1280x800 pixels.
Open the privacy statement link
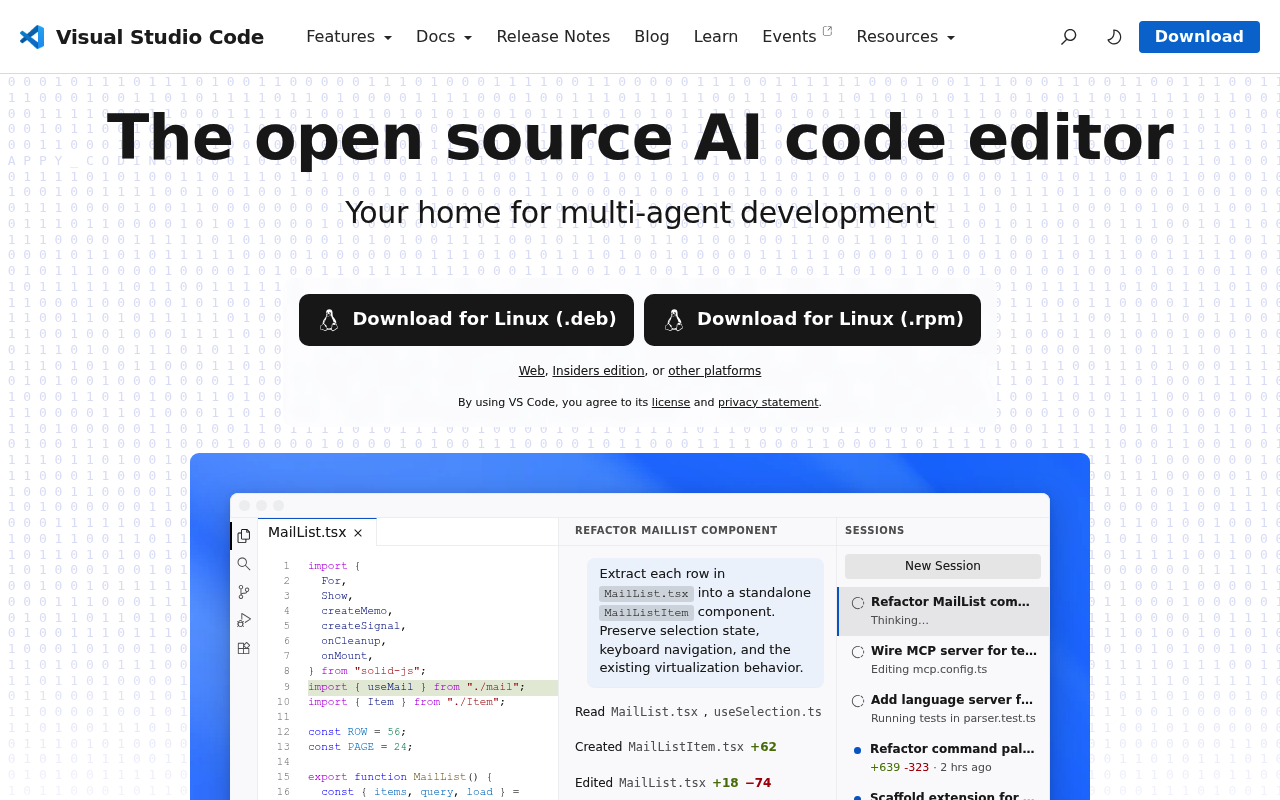click(768, 402)
